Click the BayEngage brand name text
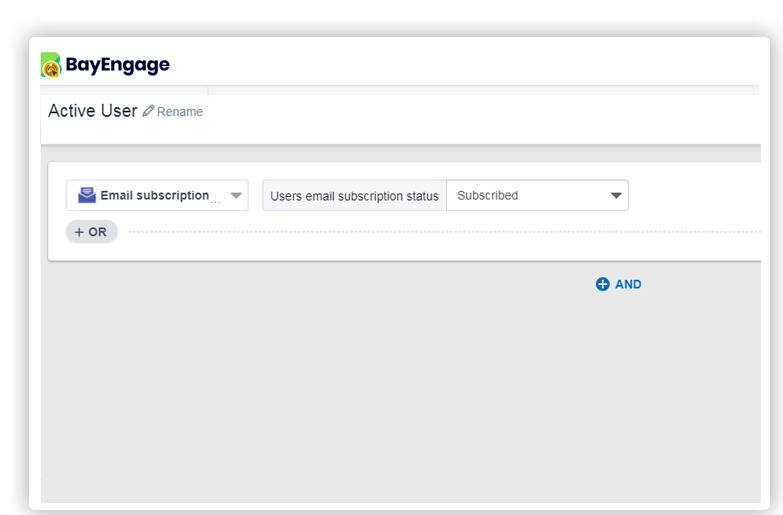This screenshot has width=783, height=515. pos(117,65)
